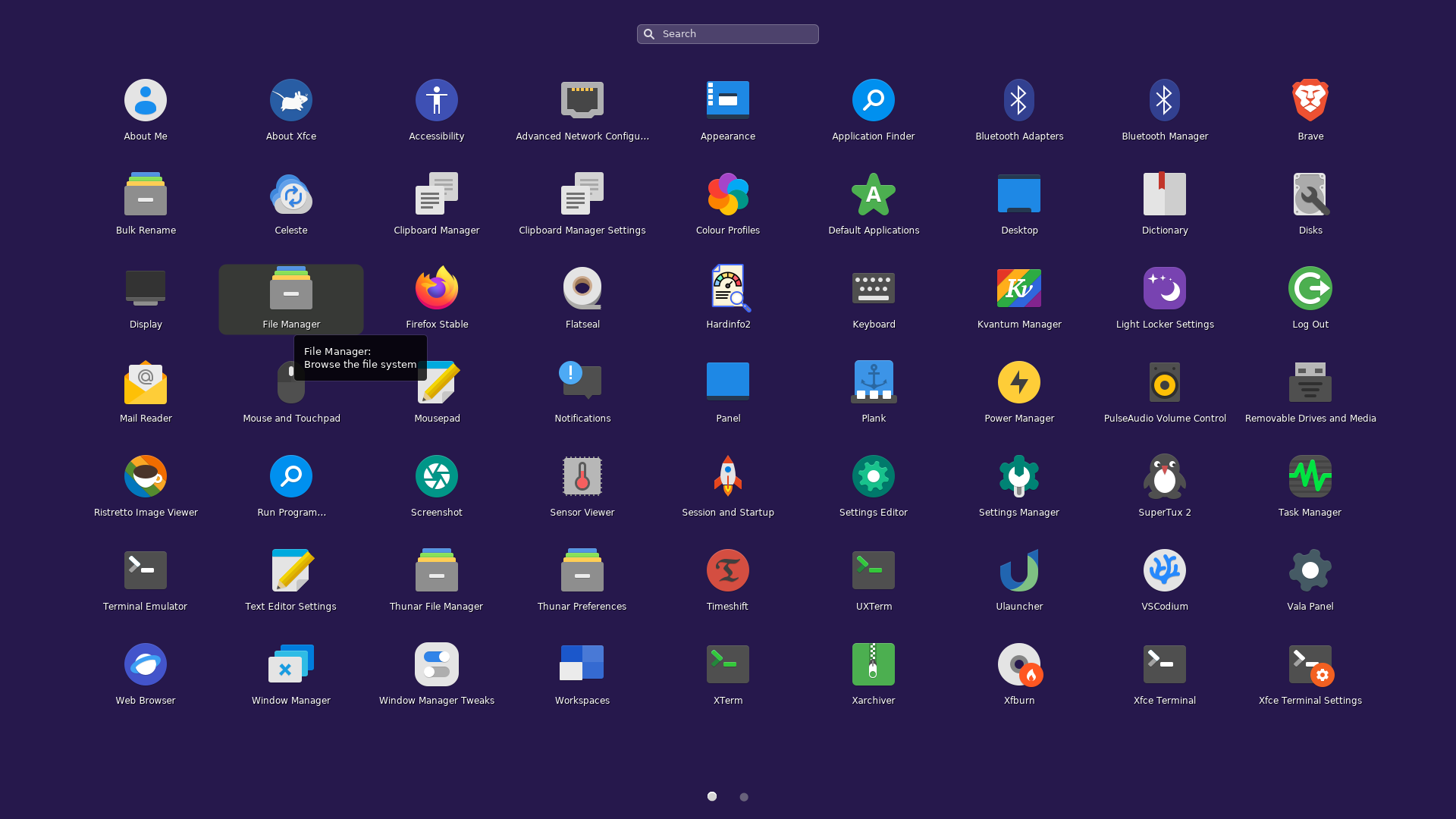Open Settings Manager
Image resolution: width=1456 pixels, height=819 pixels.
click(x=1019, y=487)
